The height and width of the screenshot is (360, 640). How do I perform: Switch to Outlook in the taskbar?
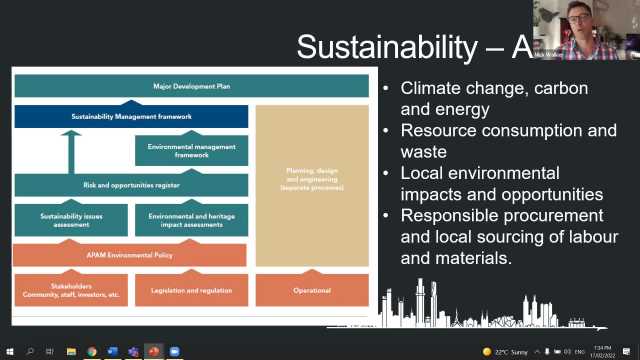pos(113,351)
